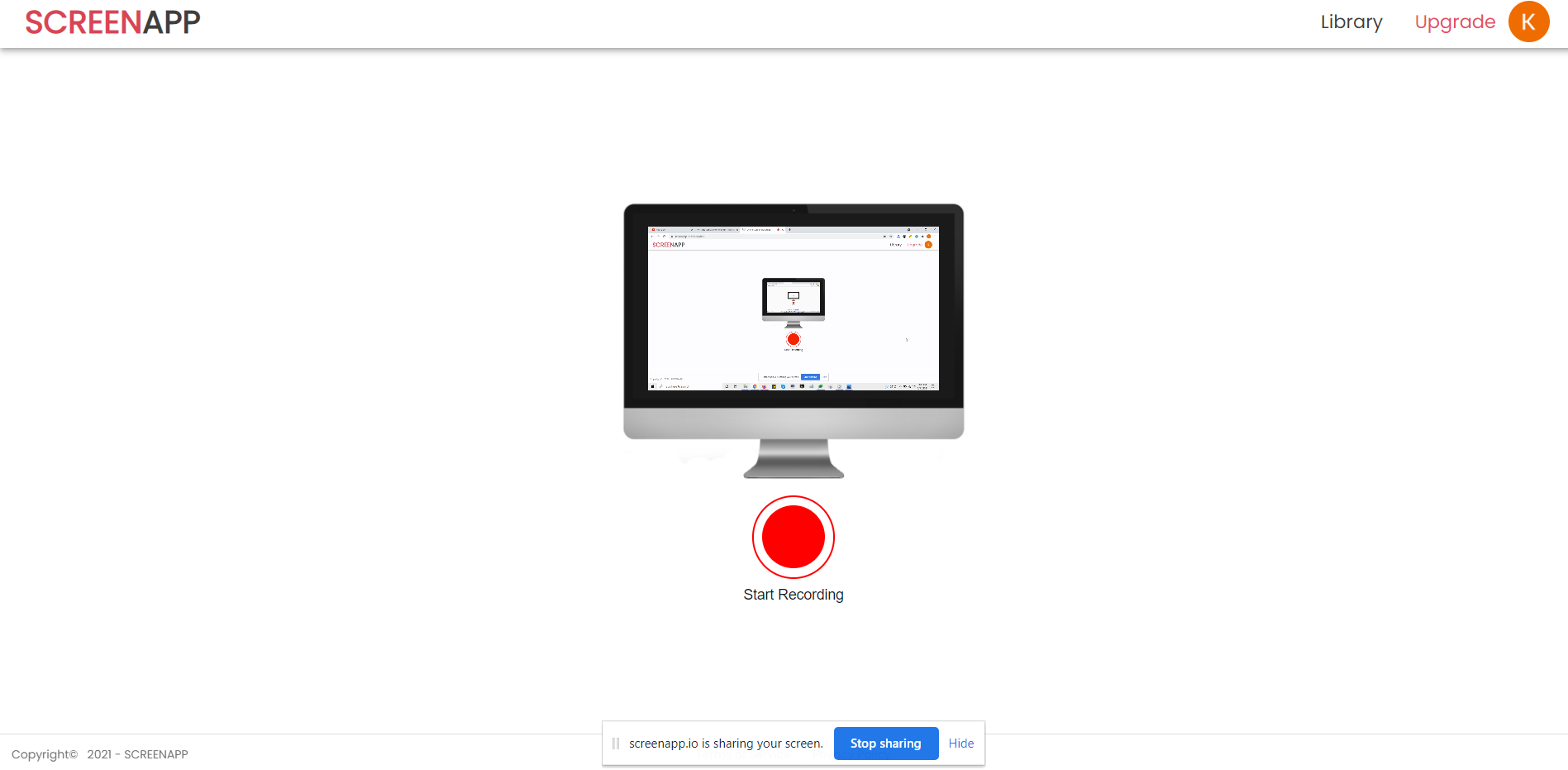The width and height of the screenshot is (1568, 770).
Task: Click the new tab plus inside the preview
Action: coord(789,230)
